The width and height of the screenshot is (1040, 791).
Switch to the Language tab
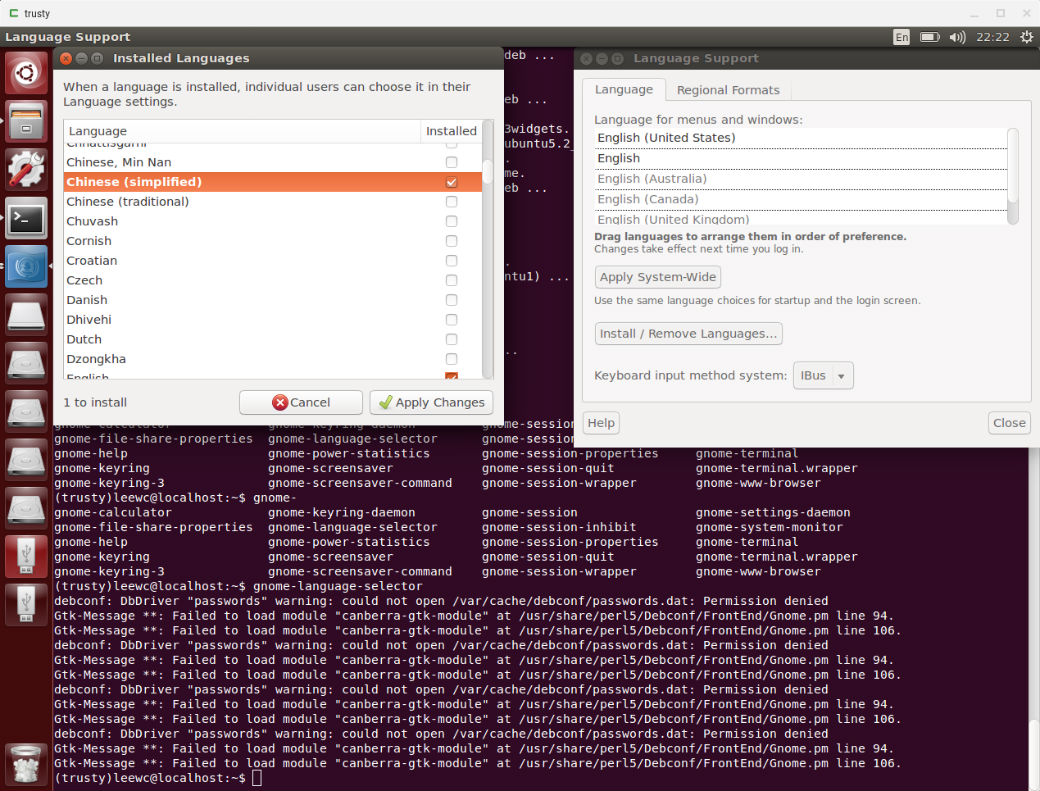pyautogui.click(x=623, y=90)
